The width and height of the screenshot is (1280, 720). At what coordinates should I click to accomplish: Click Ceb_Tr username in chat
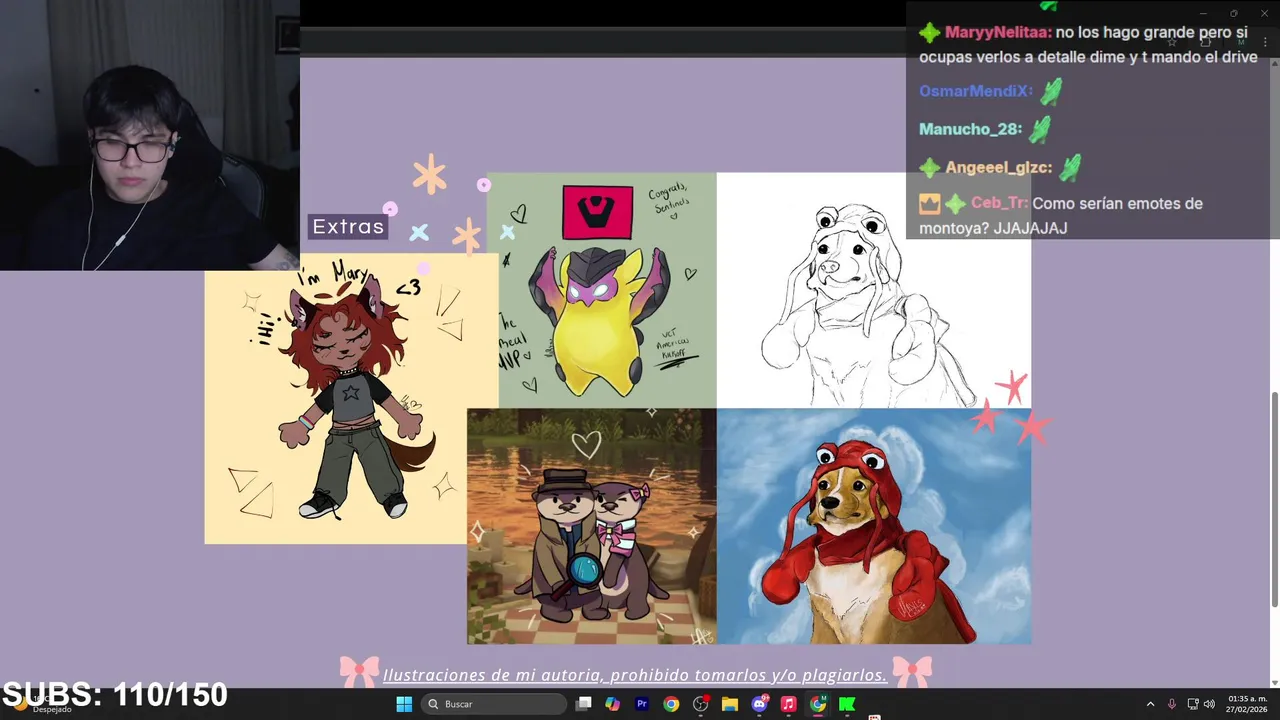(998, 203)
